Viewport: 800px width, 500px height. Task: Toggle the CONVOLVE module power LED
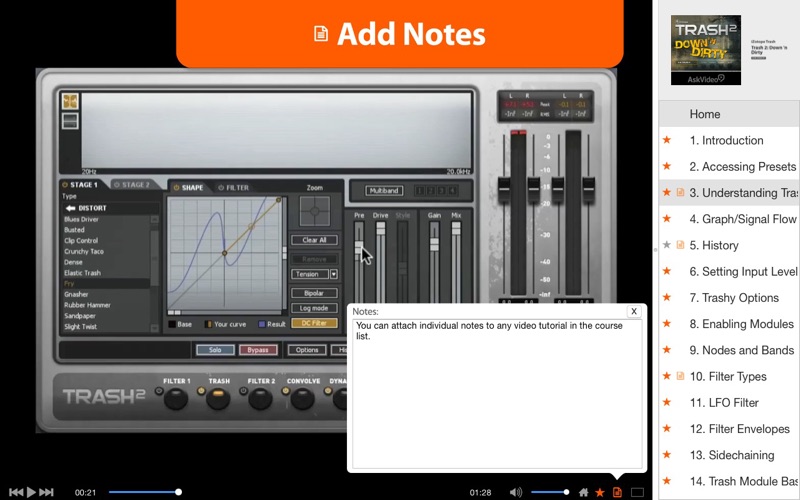point(285,391)
